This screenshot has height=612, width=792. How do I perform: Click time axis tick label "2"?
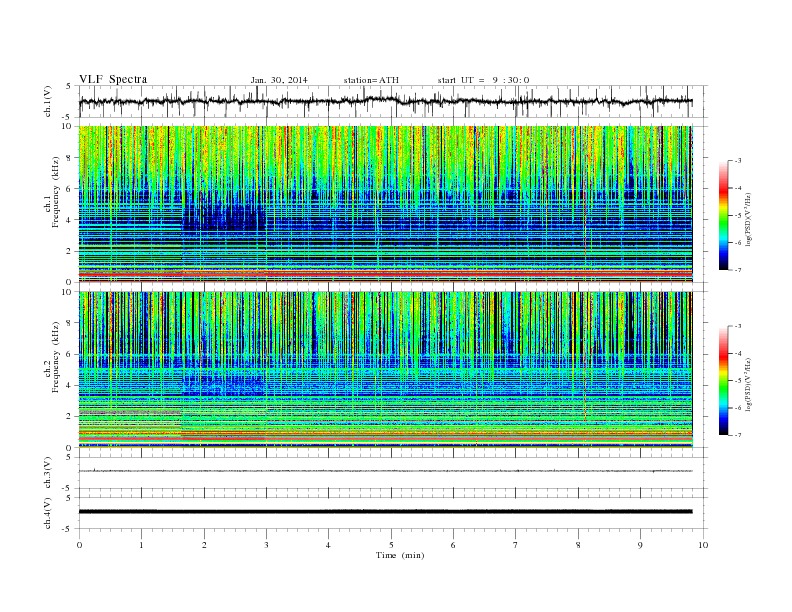tap(204, 545)
